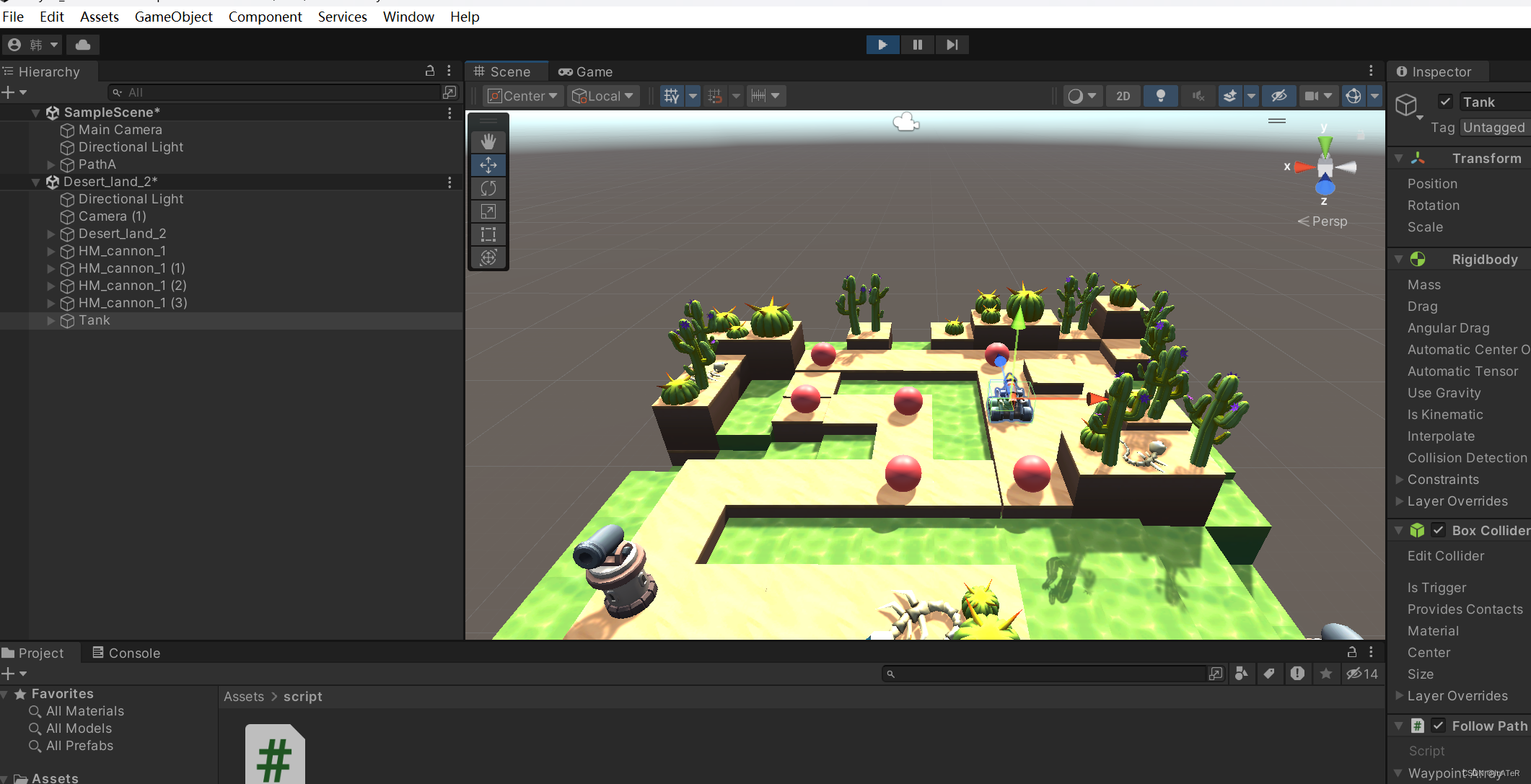This screenshot has height=784, width=1531.
Task: Open the Console tab
Action: click(x=126, y=653)
